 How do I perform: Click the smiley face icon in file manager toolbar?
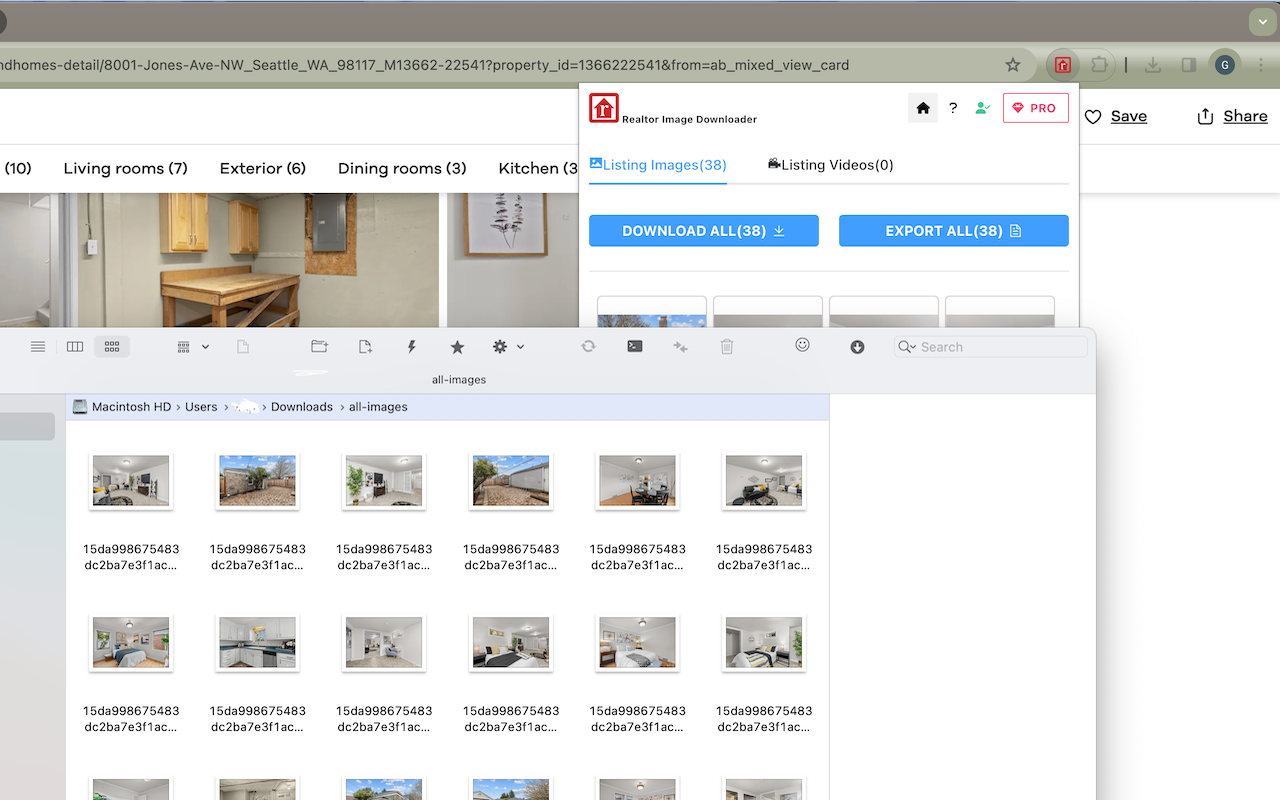click(x=802, y=345)
